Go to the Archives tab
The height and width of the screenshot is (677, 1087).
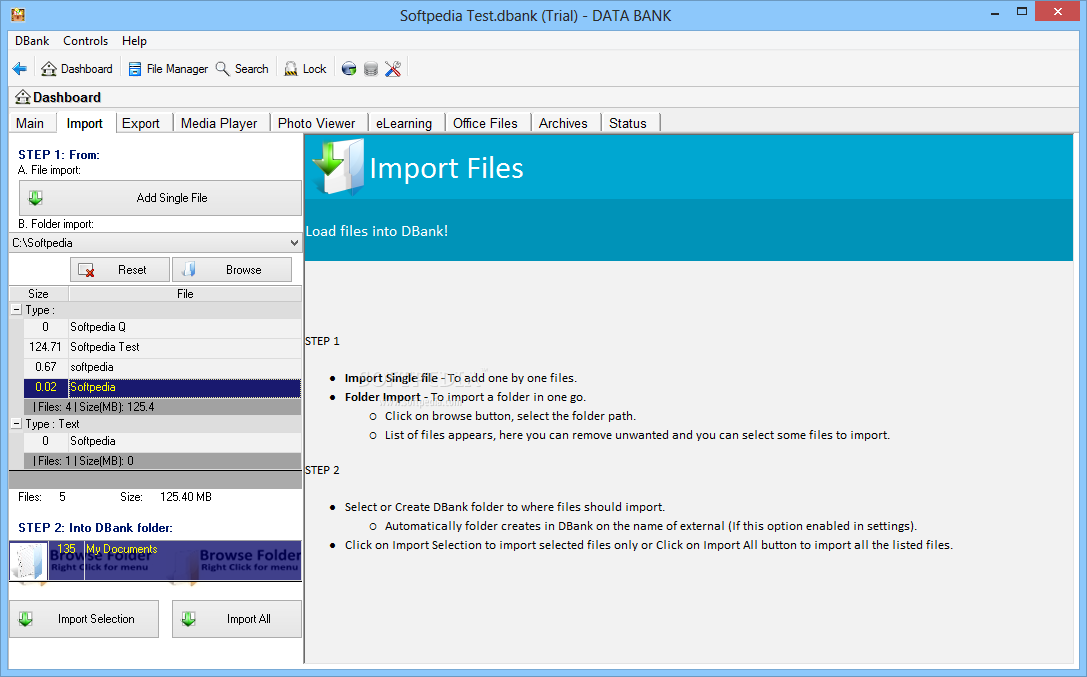[563, 123]
